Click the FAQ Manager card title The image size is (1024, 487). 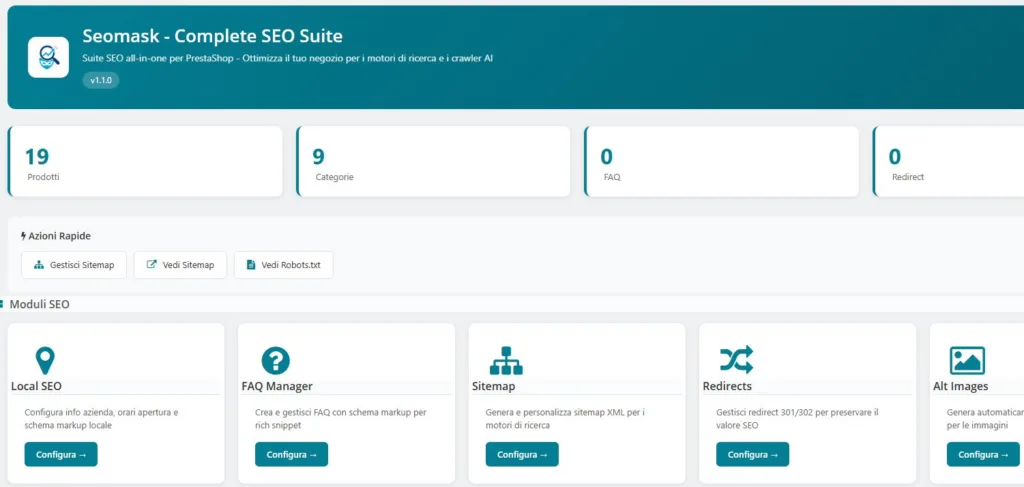[277, 386]
